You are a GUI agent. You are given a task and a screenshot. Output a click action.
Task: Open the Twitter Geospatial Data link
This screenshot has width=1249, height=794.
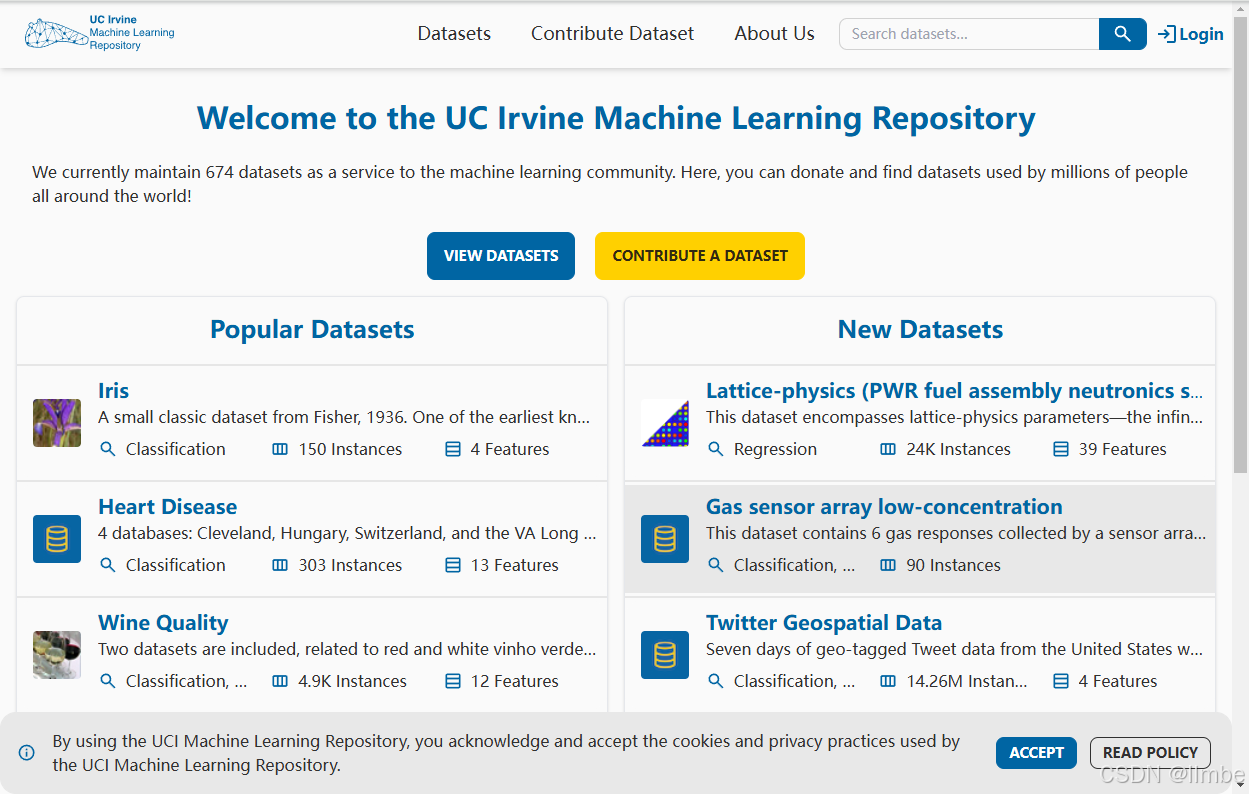click(x=824, y=623)
